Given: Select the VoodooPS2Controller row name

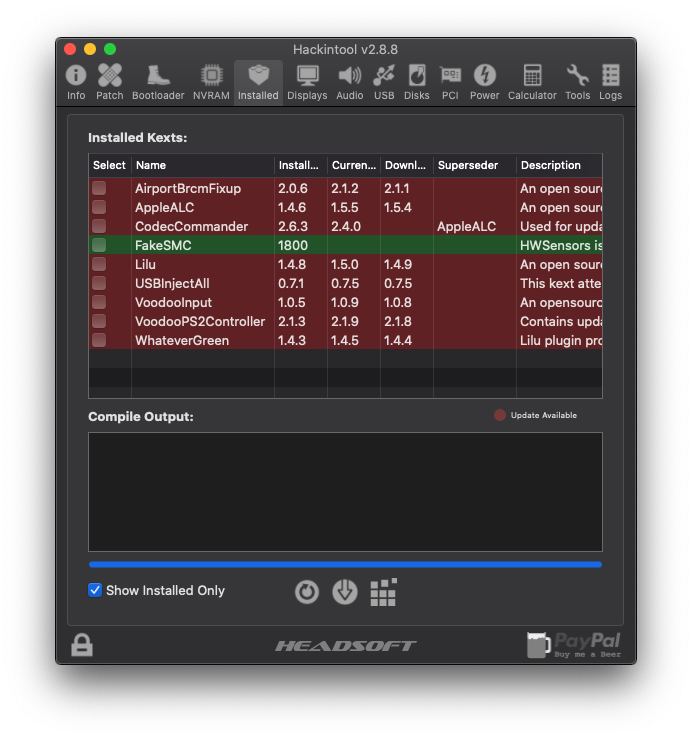Looking at the screenshot, I should [200, 321].
